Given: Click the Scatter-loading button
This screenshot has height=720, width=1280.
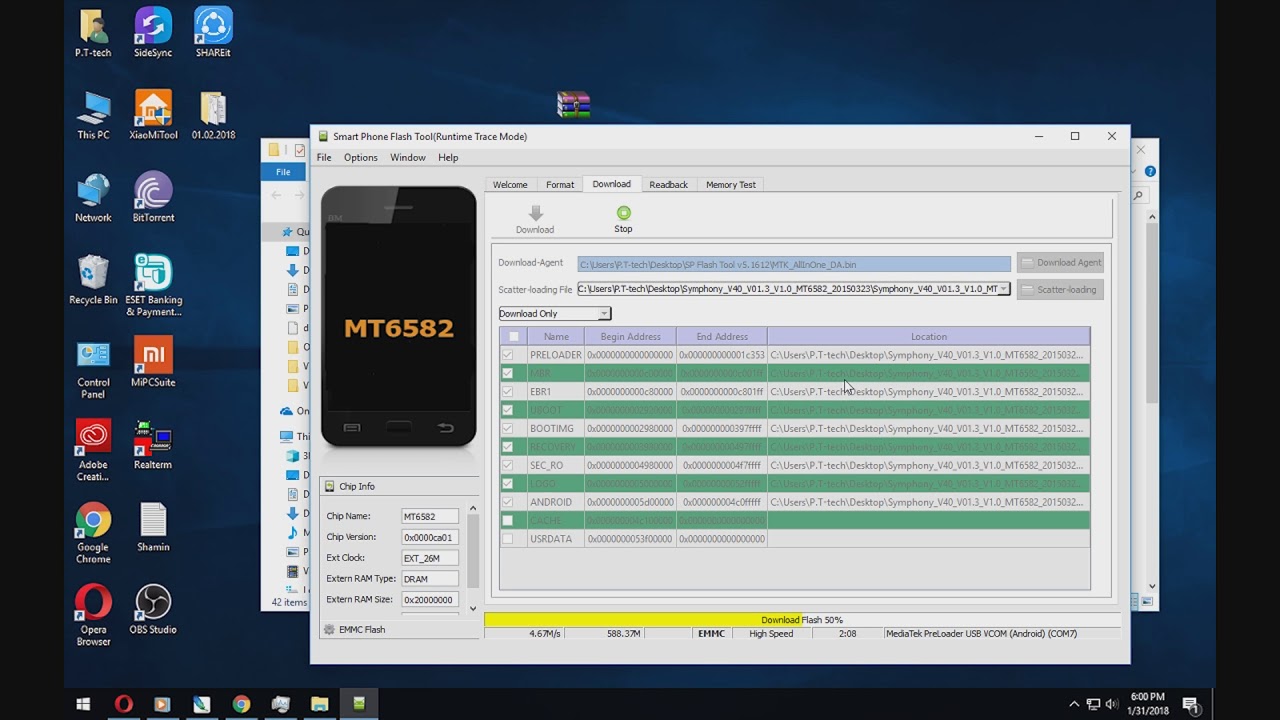Looking at the screenshot, I should tap(1060, 290).
